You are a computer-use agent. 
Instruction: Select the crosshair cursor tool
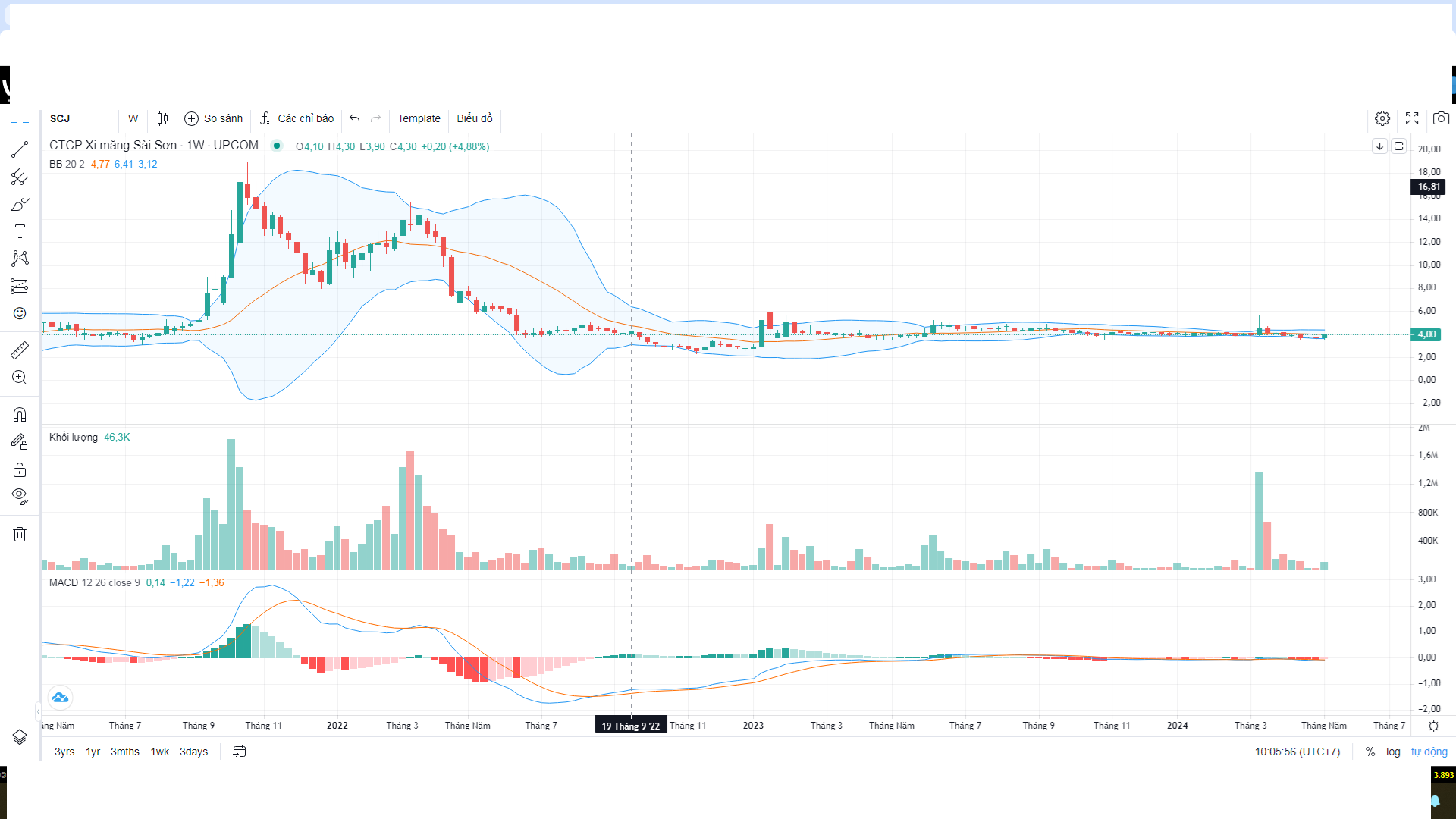click(20, 121)
